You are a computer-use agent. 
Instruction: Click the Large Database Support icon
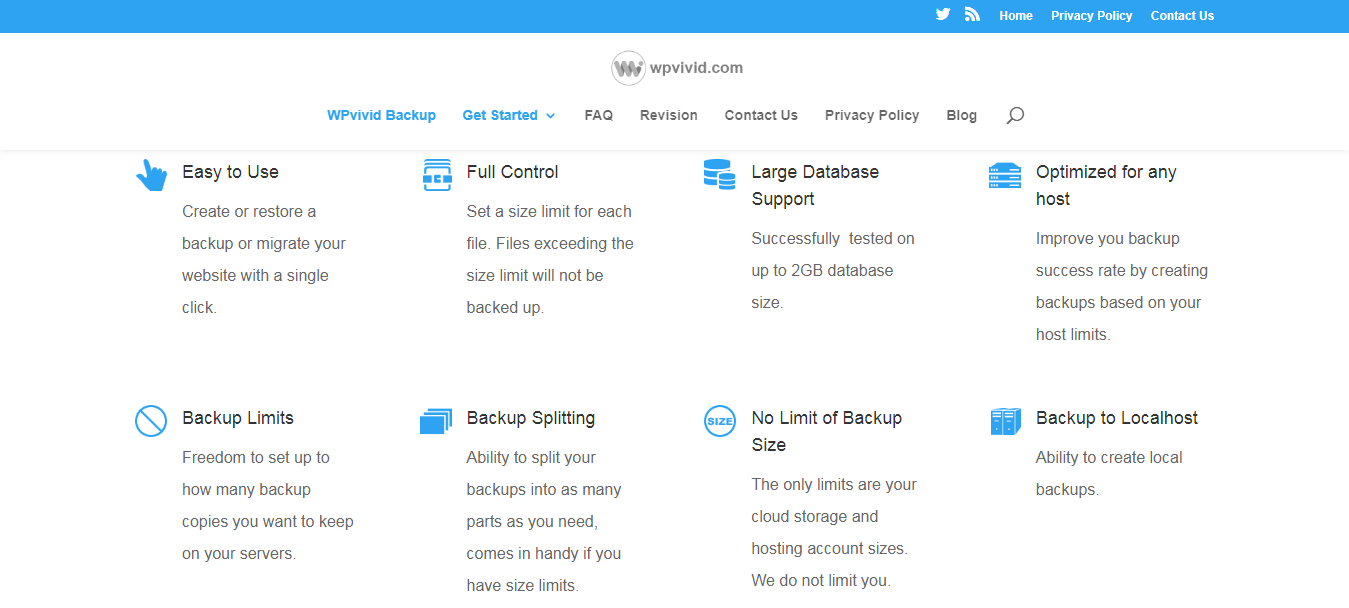pyautogui.click(x=719, y=174)
